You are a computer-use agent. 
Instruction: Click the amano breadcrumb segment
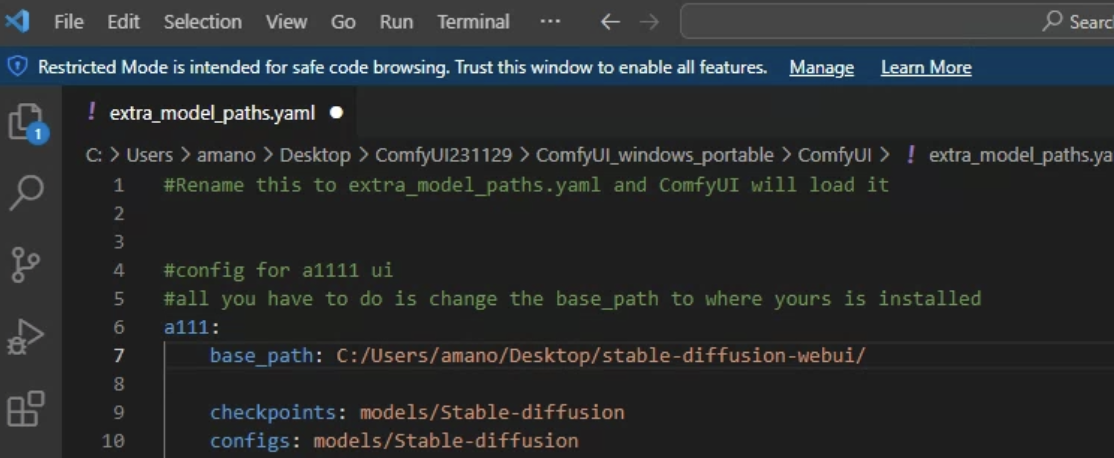tap(227, 155)
